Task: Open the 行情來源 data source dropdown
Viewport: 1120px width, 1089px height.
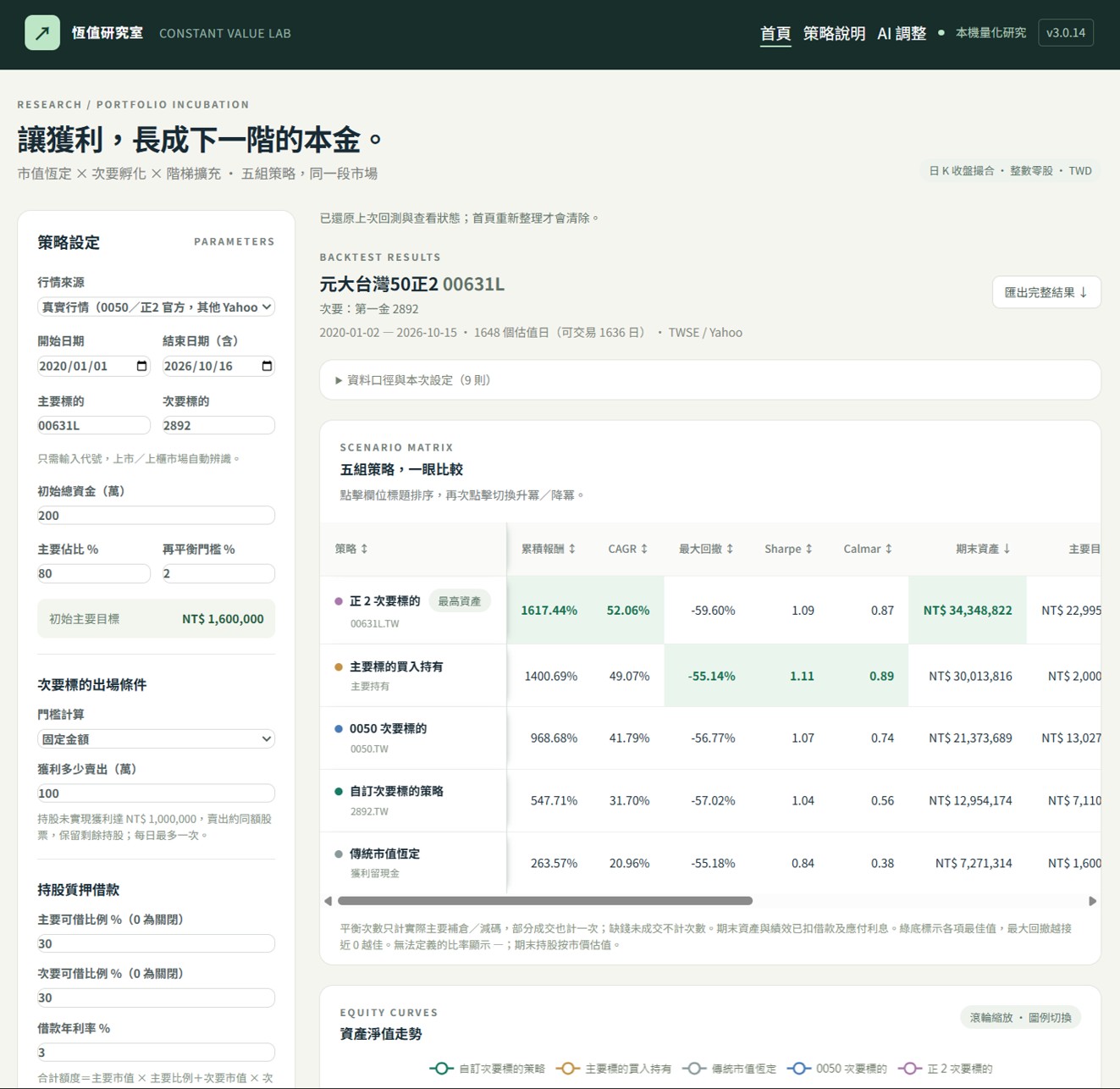Action: tap(157, 307)
